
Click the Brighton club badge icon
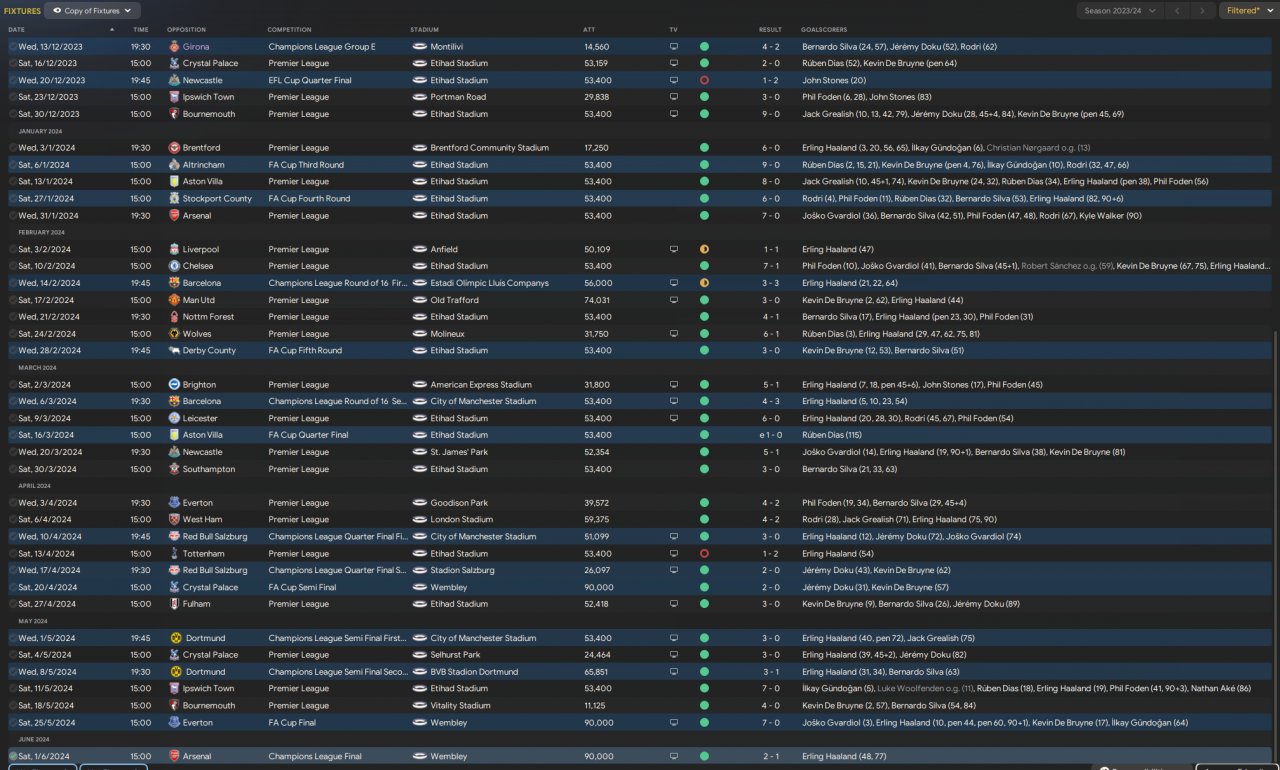click(x=174, y=385)
